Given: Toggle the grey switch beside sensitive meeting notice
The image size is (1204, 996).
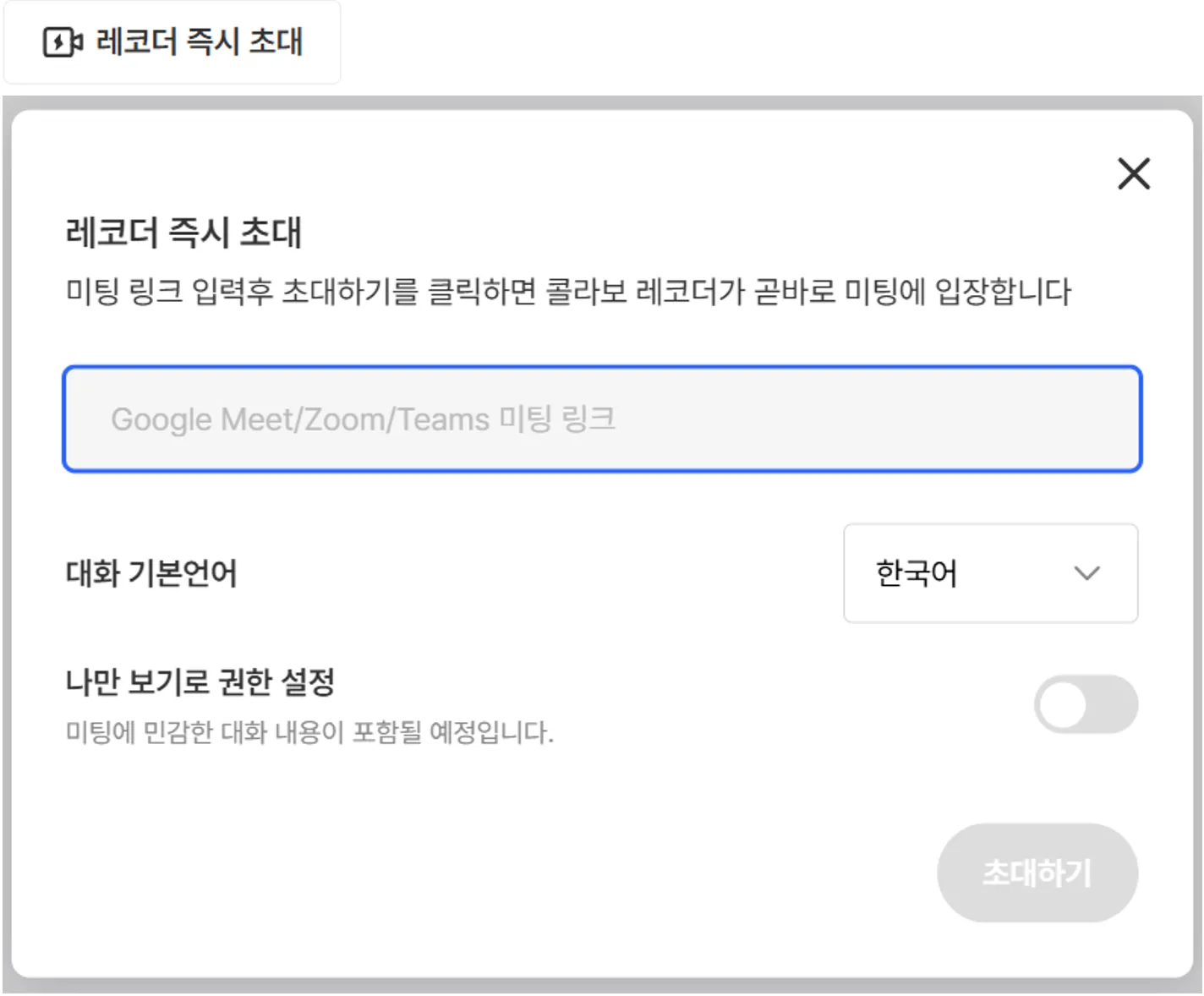Looking at the screenshot, I should [x=1086, y=704].
